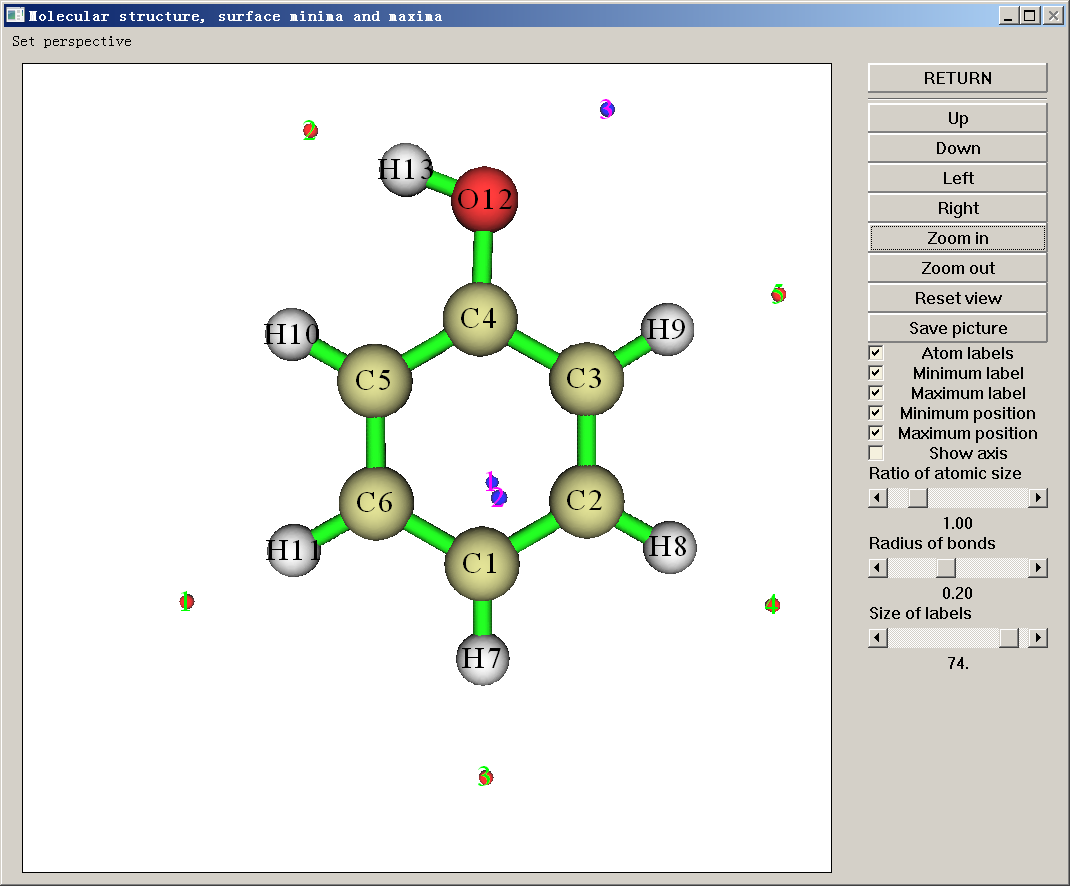1070x886 pixels.
Task: Increase radius of bonds with right arrow
Action: (x=1038, y=568)
